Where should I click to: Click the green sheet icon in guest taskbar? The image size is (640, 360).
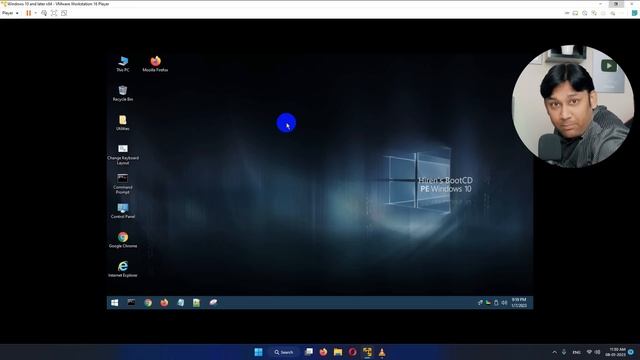click(196, 302)
